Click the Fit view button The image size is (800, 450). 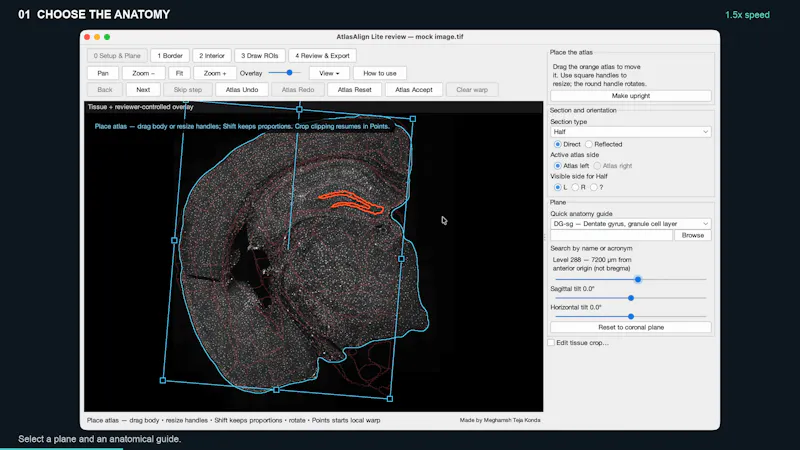(179, 73)
